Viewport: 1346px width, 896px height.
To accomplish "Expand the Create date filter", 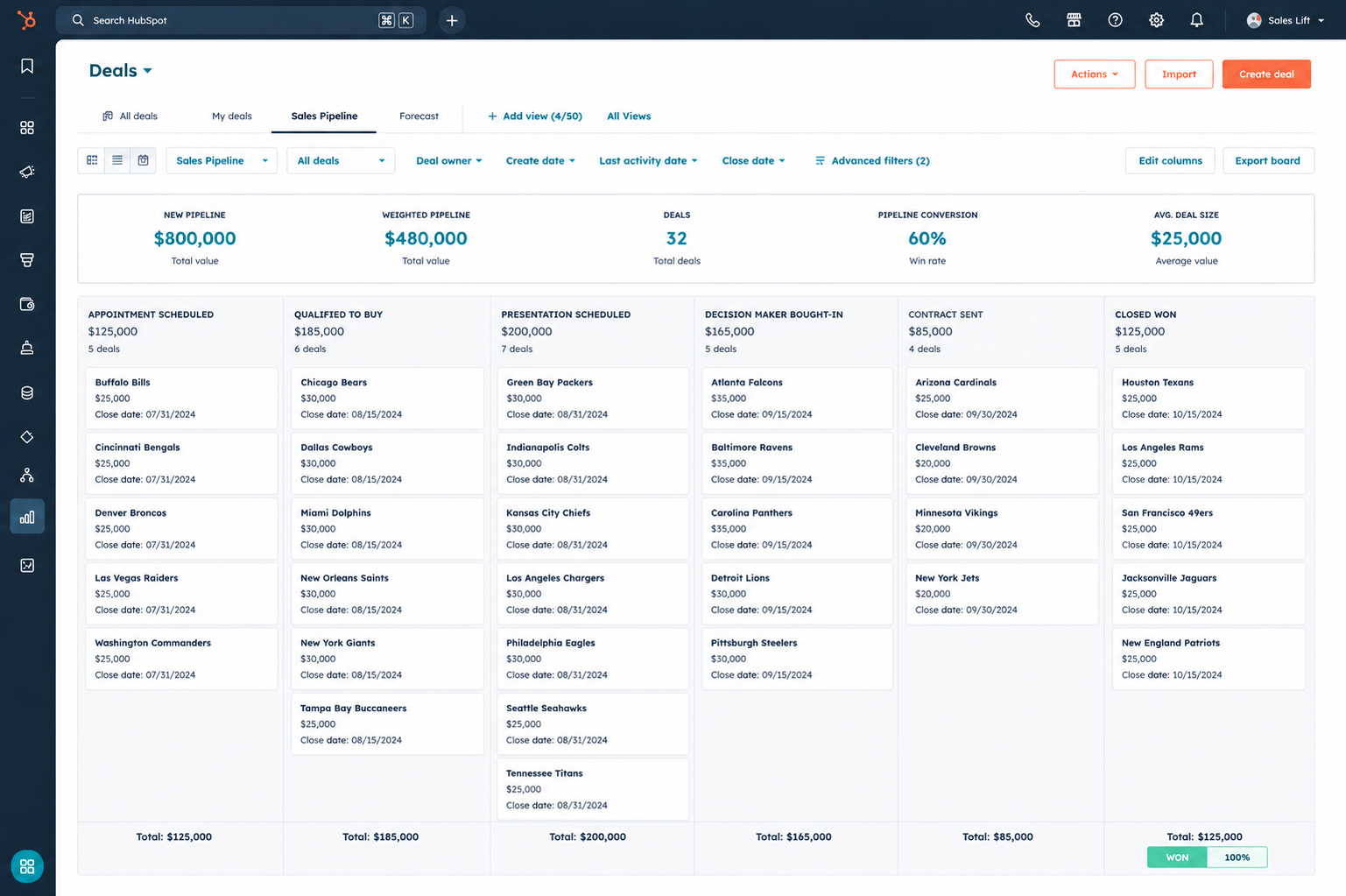I will click(540, 161).
